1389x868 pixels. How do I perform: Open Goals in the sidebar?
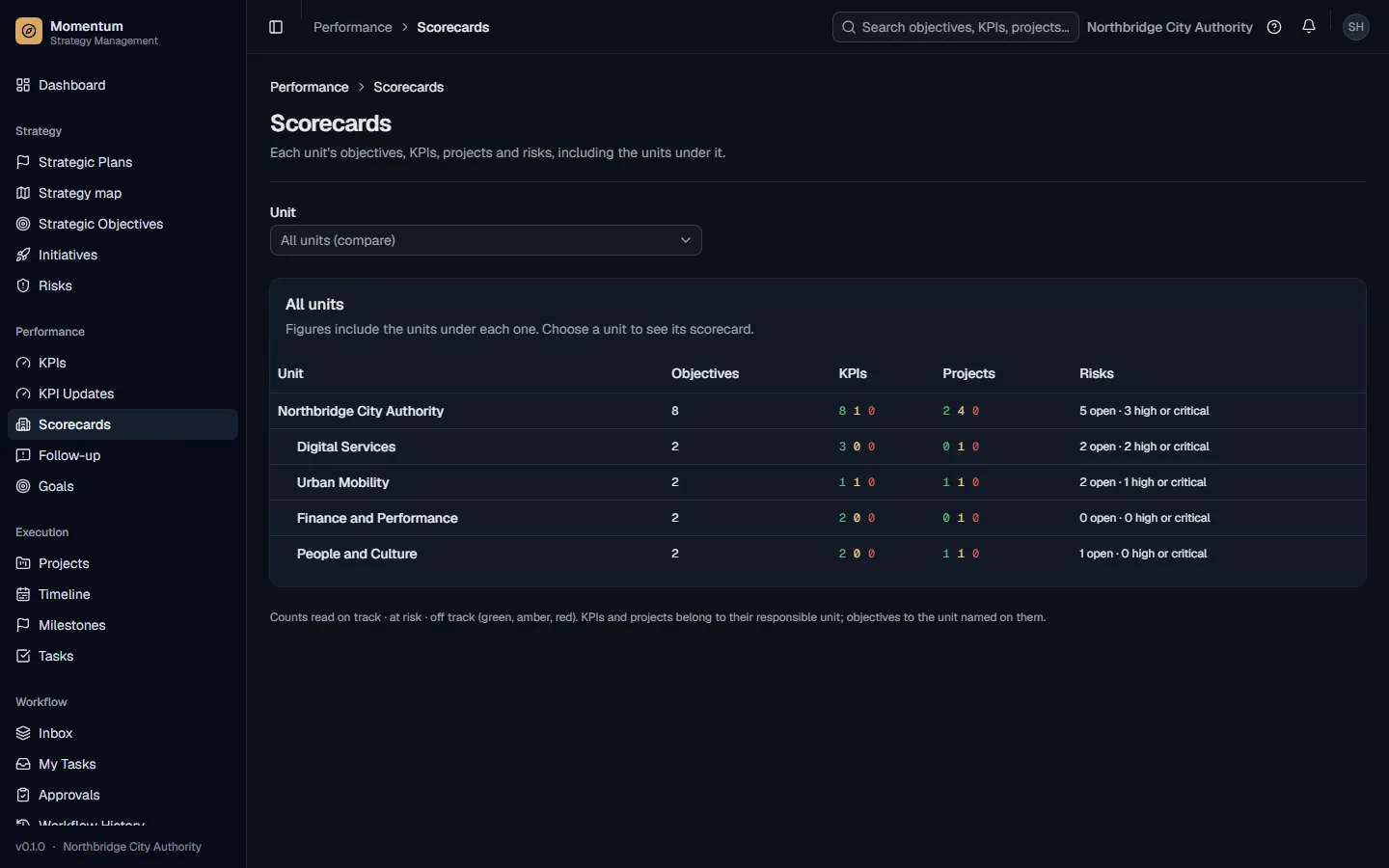[x=123, y=486]
